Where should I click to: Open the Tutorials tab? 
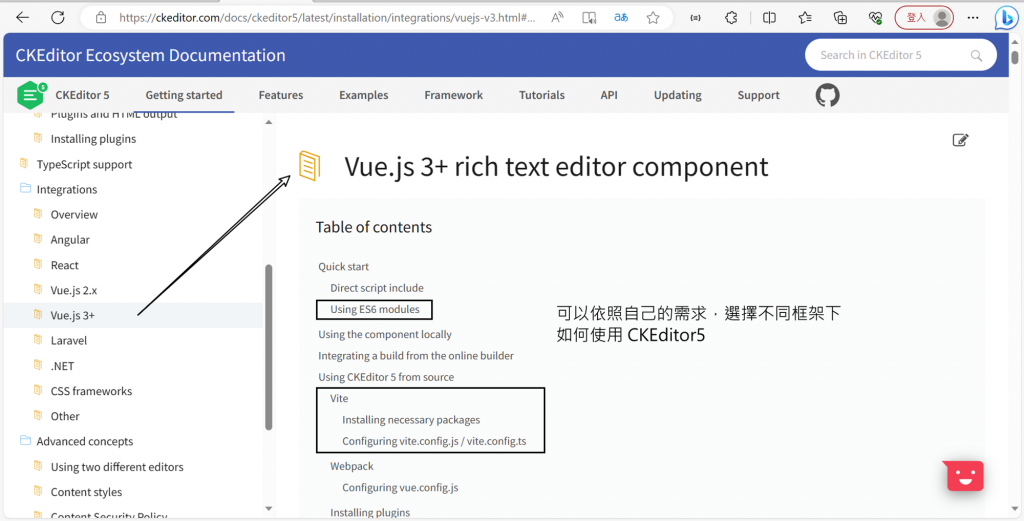tap(542, 95)
